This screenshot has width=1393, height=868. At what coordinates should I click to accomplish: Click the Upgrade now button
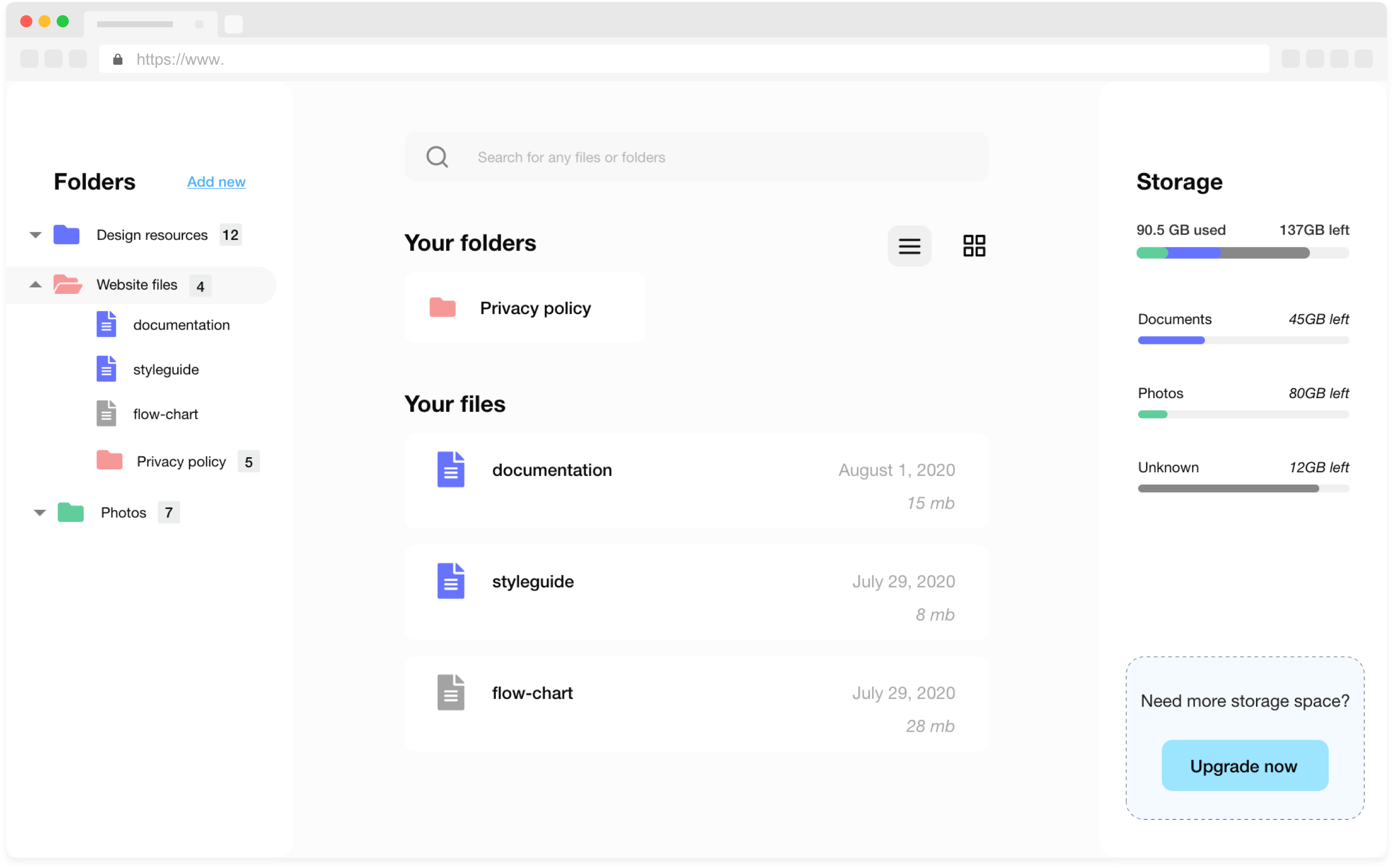(x=1244, y=766)
